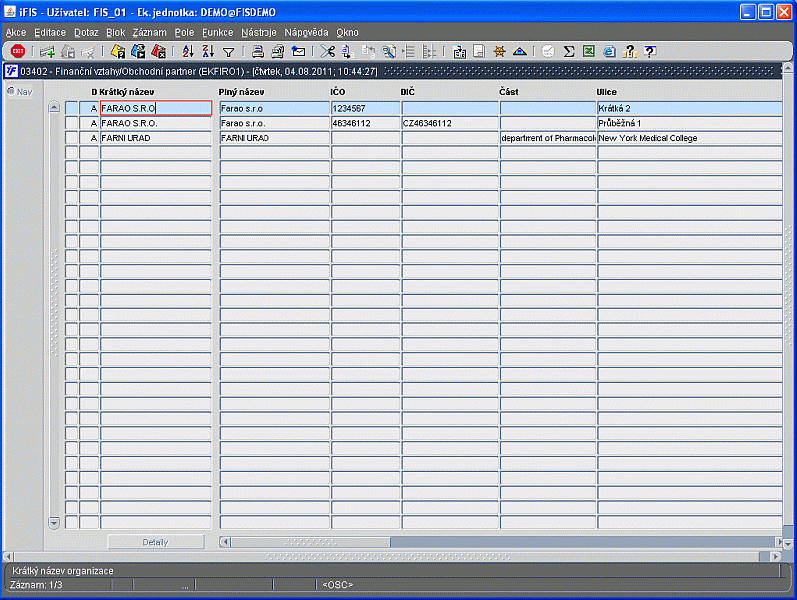Click the IČO cell 46346112
The width and height of the screenshot is (797, 600).
(x=365, y=123)
